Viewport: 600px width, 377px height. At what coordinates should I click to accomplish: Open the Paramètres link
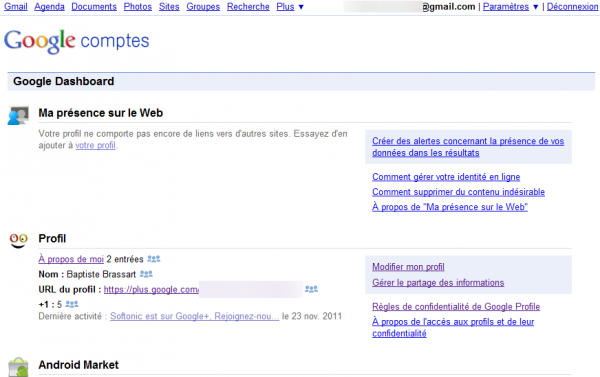[x=506, y=7]
